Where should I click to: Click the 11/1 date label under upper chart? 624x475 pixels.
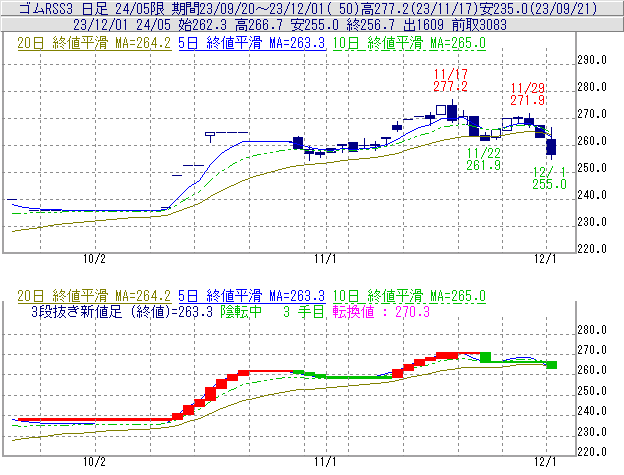tap(325, 259)
